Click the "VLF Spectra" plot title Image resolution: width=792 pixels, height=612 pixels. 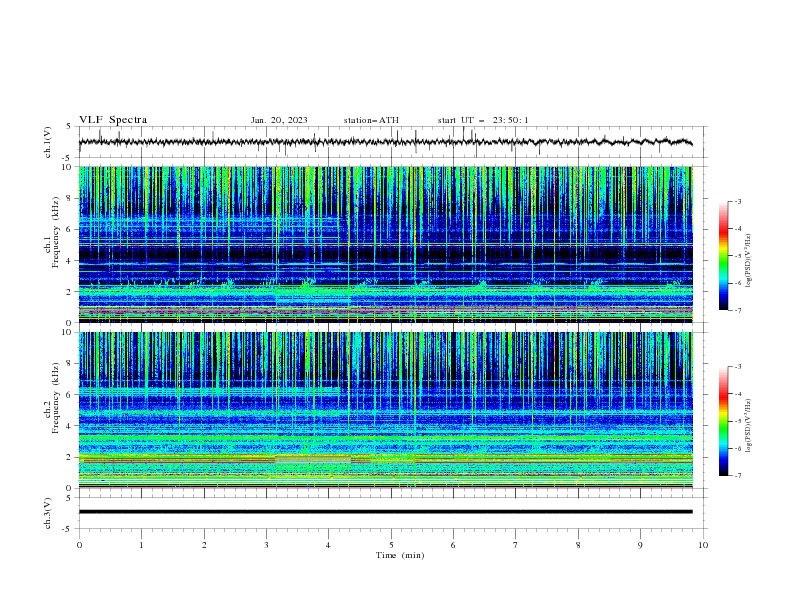[x=113, y=120]
